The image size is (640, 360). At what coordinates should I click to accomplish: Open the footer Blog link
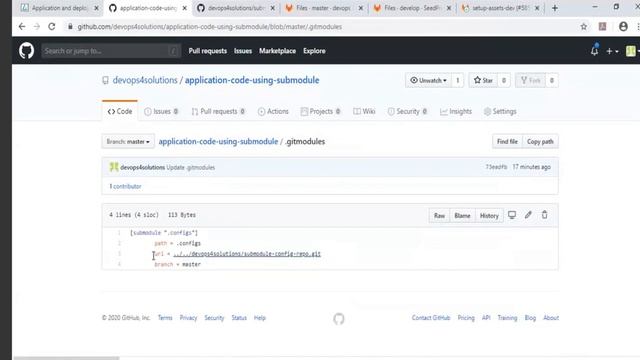coord(530,318)
